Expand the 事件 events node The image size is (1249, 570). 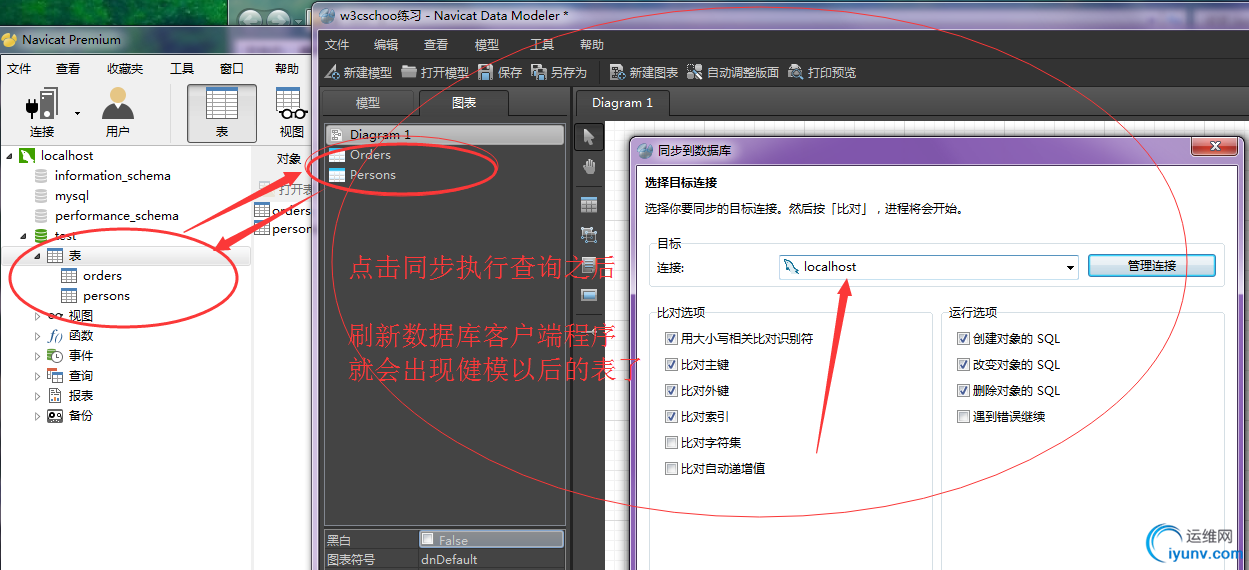[37, 356]
